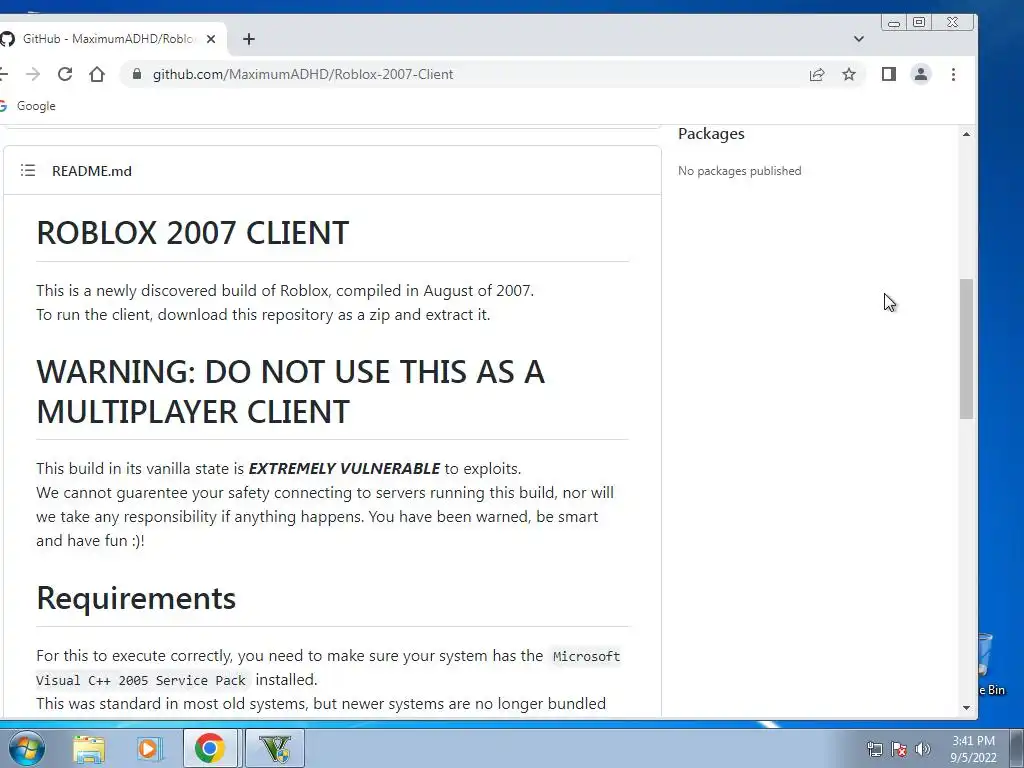1024x768 pixels.
Task: Open the Action Center flag icon
Action: pos(899,749)
